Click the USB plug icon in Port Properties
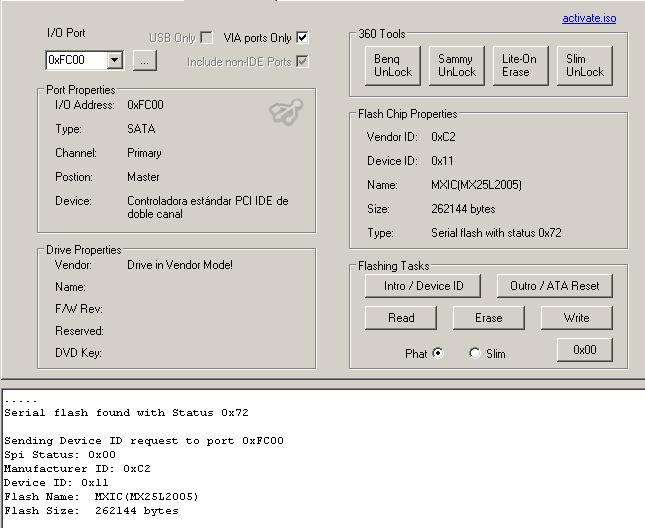 [x=286, y=111]
